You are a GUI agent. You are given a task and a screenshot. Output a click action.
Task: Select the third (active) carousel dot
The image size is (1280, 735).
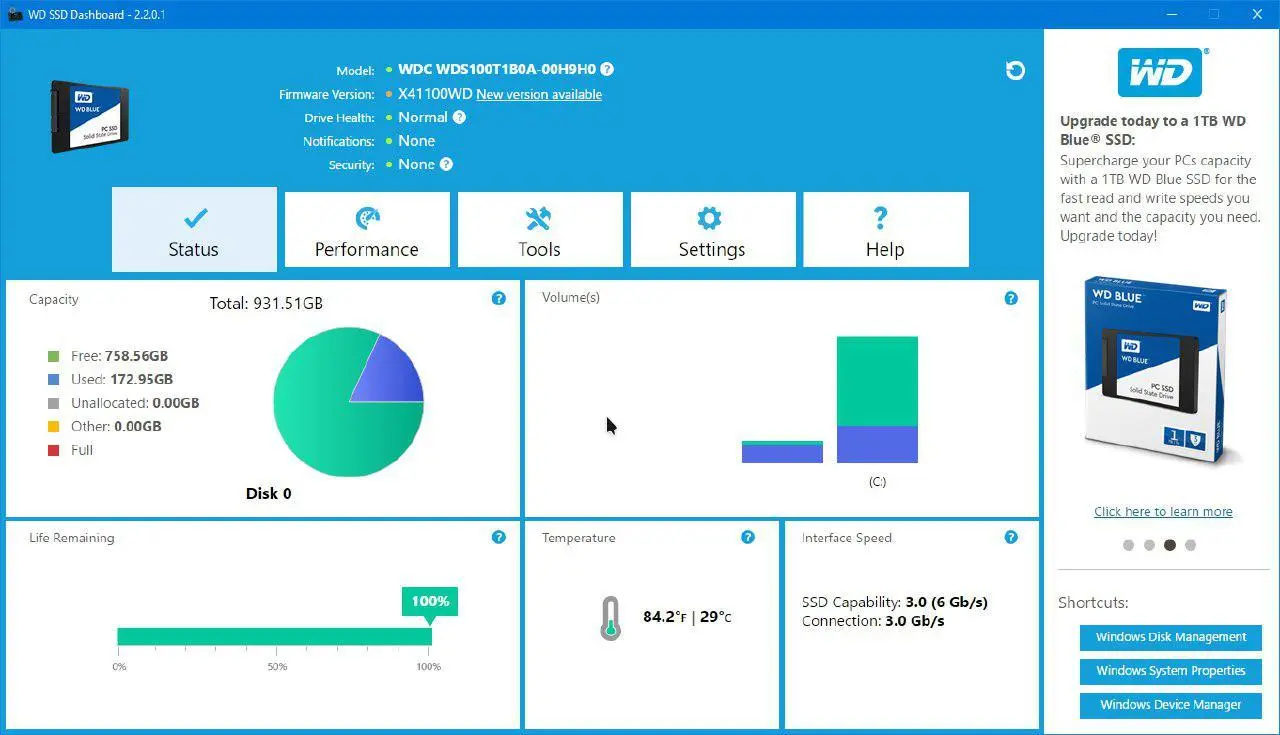[1170, 545]
